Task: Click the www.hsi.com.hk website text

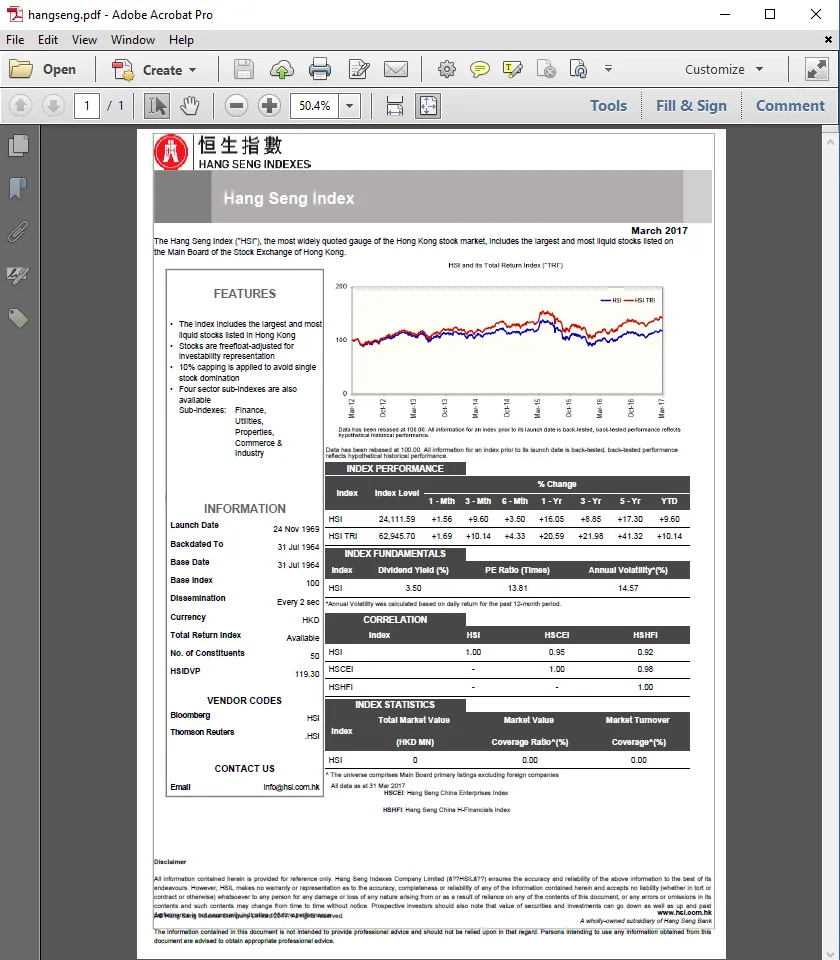Action: click(684, 912)
